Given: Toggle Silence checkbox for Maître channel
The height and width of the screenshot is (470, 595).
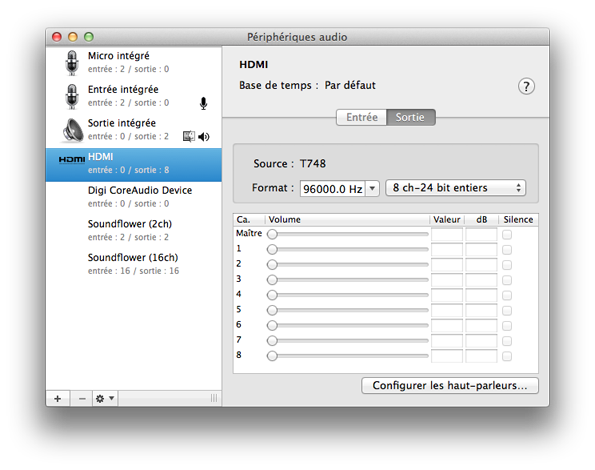Looking at the screenshot, I should [x=507, y=235].
